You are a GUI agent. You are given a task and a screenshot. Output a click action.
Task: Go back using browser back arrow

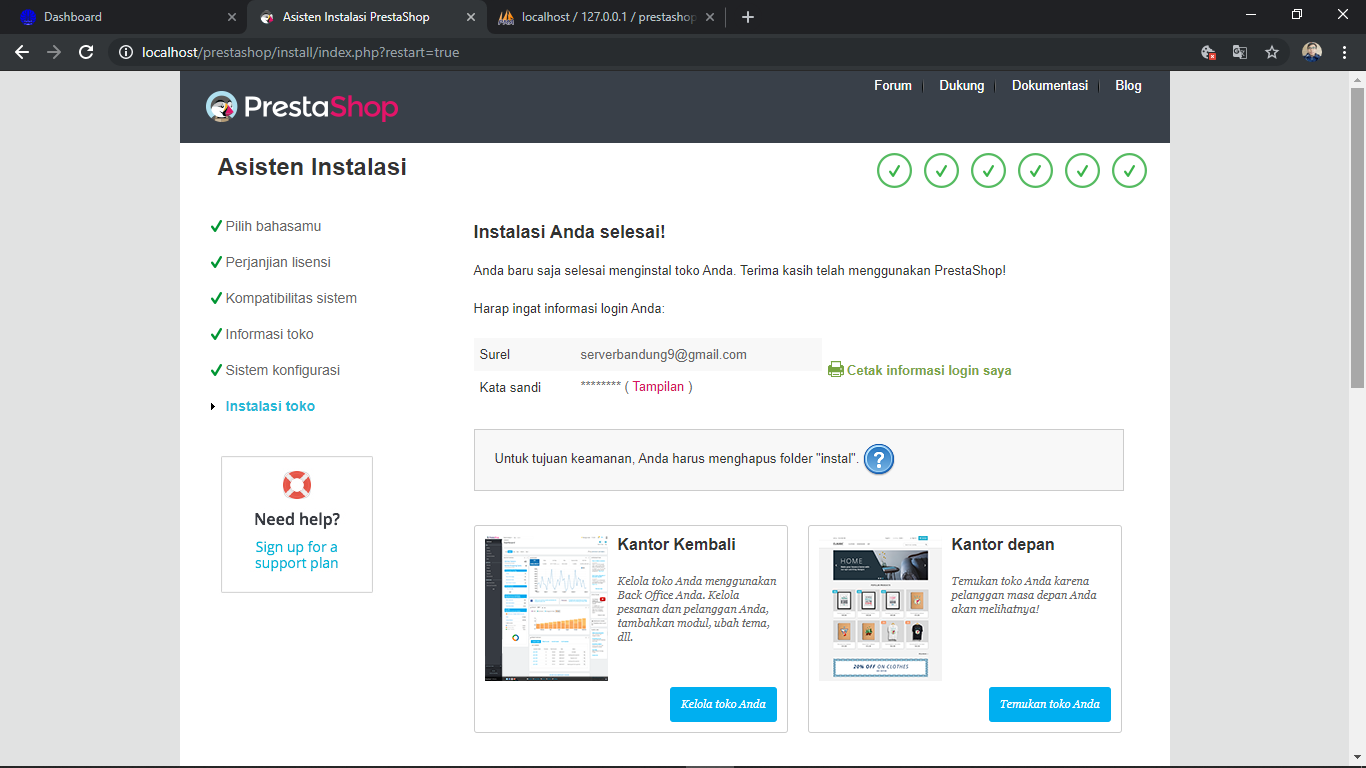[22, 52]
